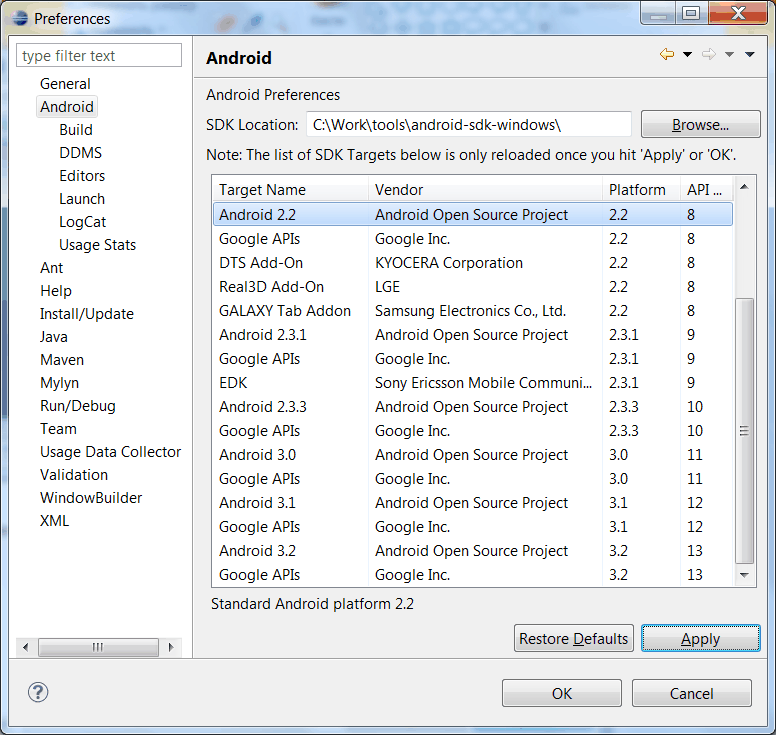Click the Apply button
776x735 pixels.
pyautogui.click(x=700, y=638)
